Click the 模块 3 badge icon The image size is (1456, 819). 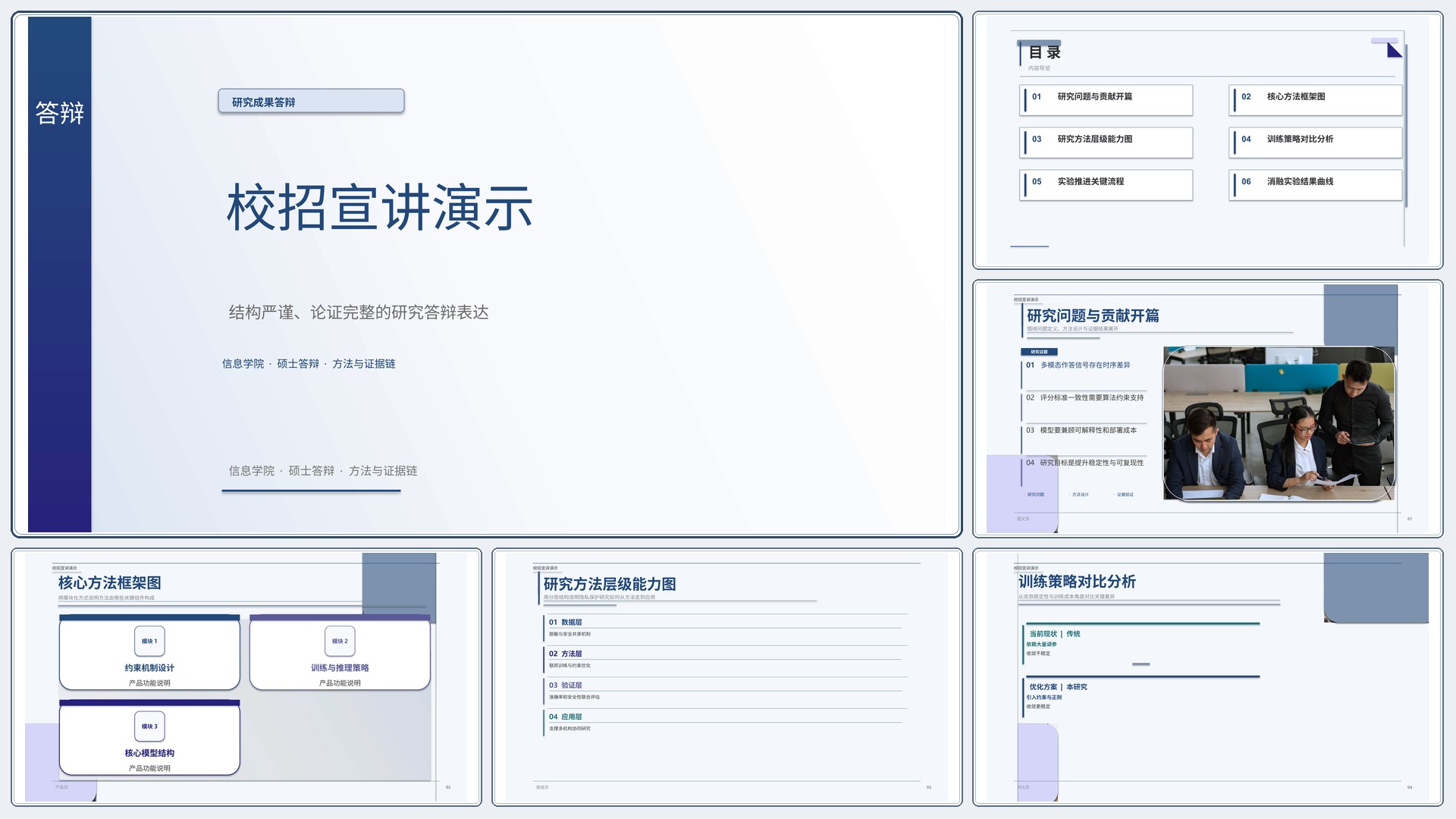149,726
